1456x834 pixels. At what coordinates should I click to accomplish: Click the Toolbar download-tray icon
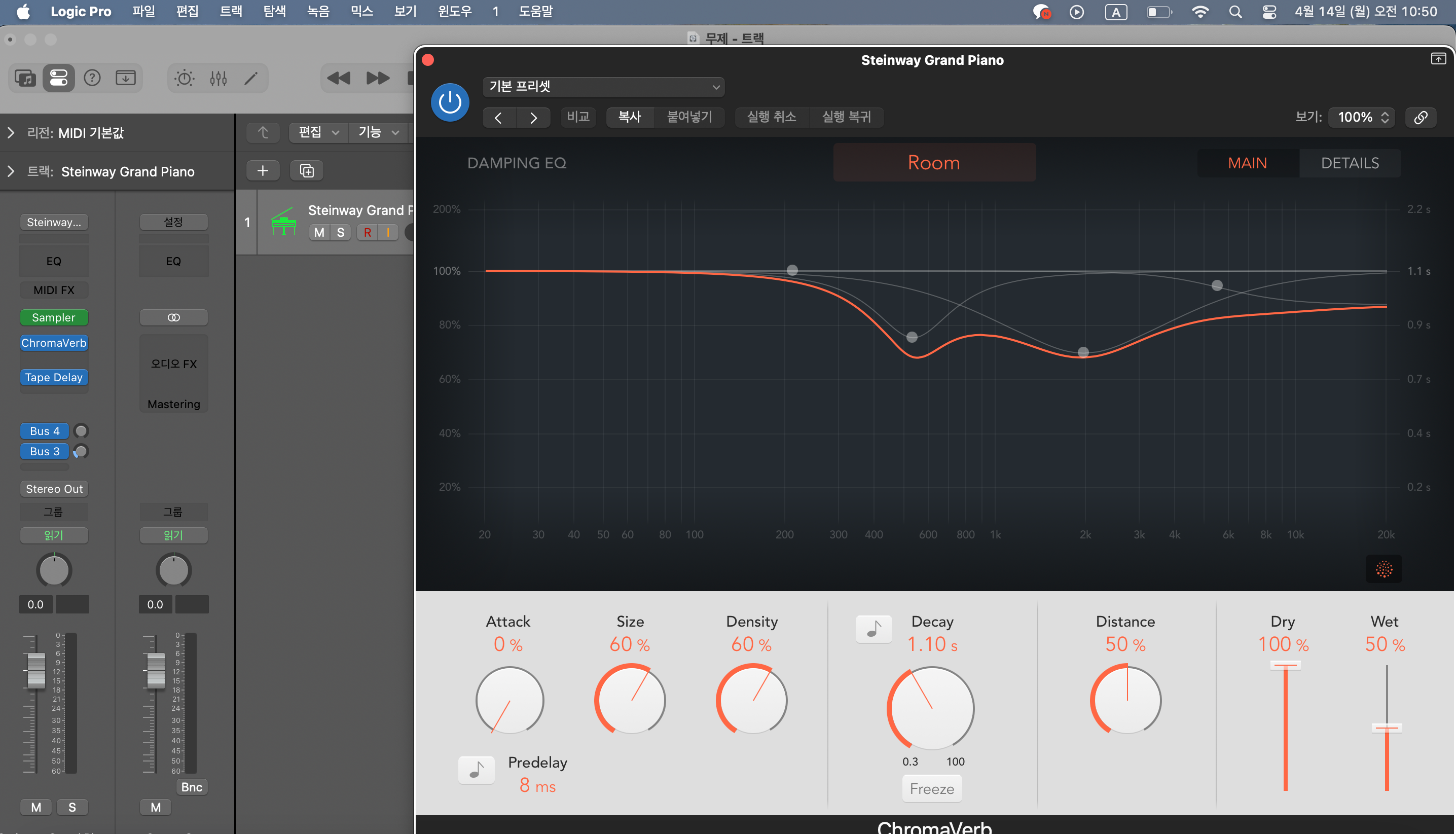(125, 78)
